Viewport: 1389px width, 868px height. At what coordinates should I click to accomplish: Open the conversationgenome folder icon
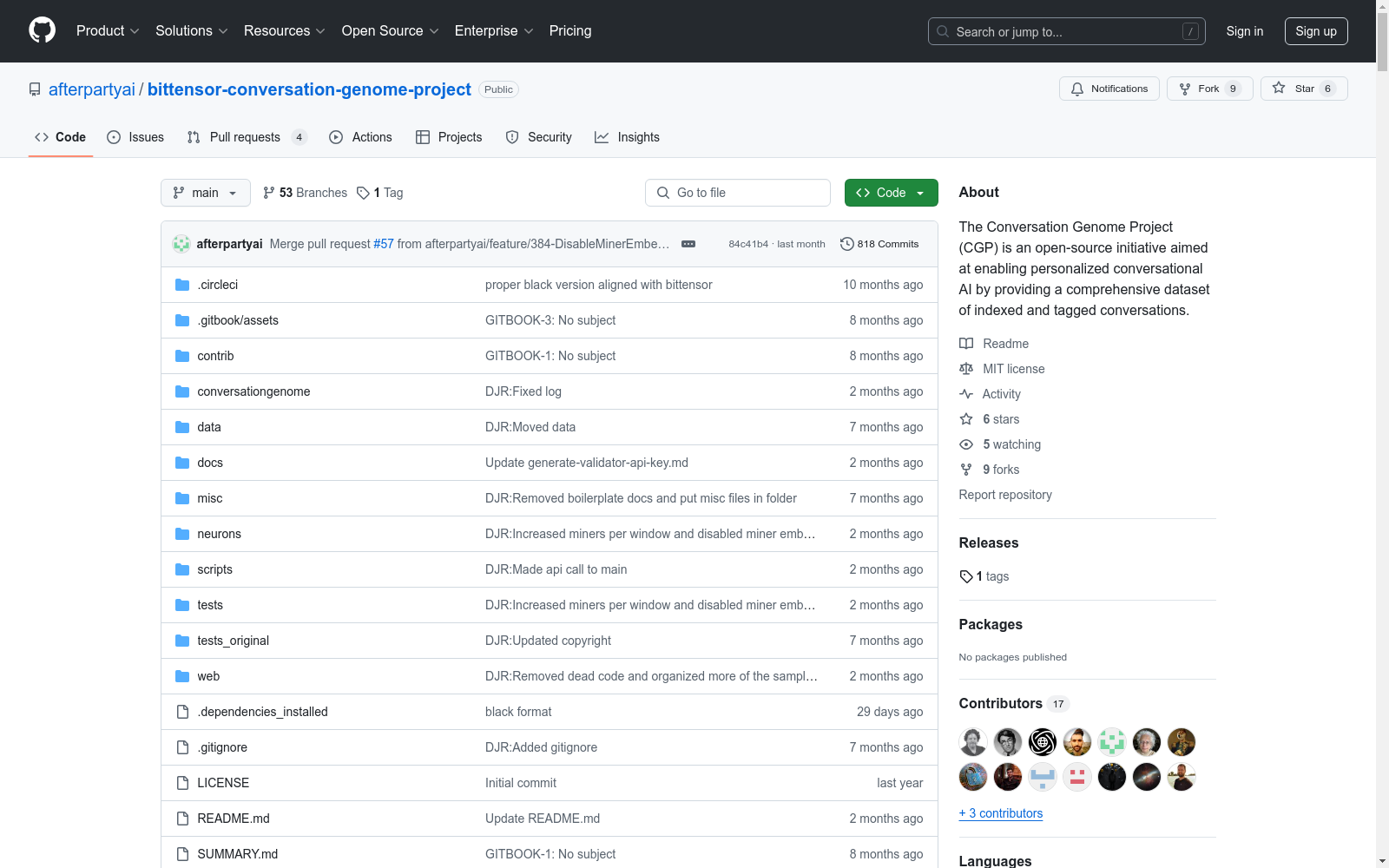(182, 391)
